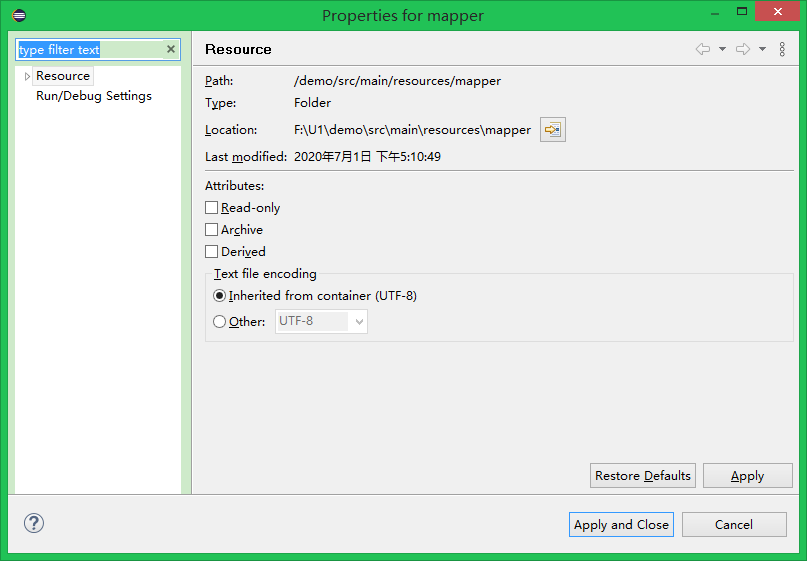Toggle the Archive attribute checkbox

[212, 230]
